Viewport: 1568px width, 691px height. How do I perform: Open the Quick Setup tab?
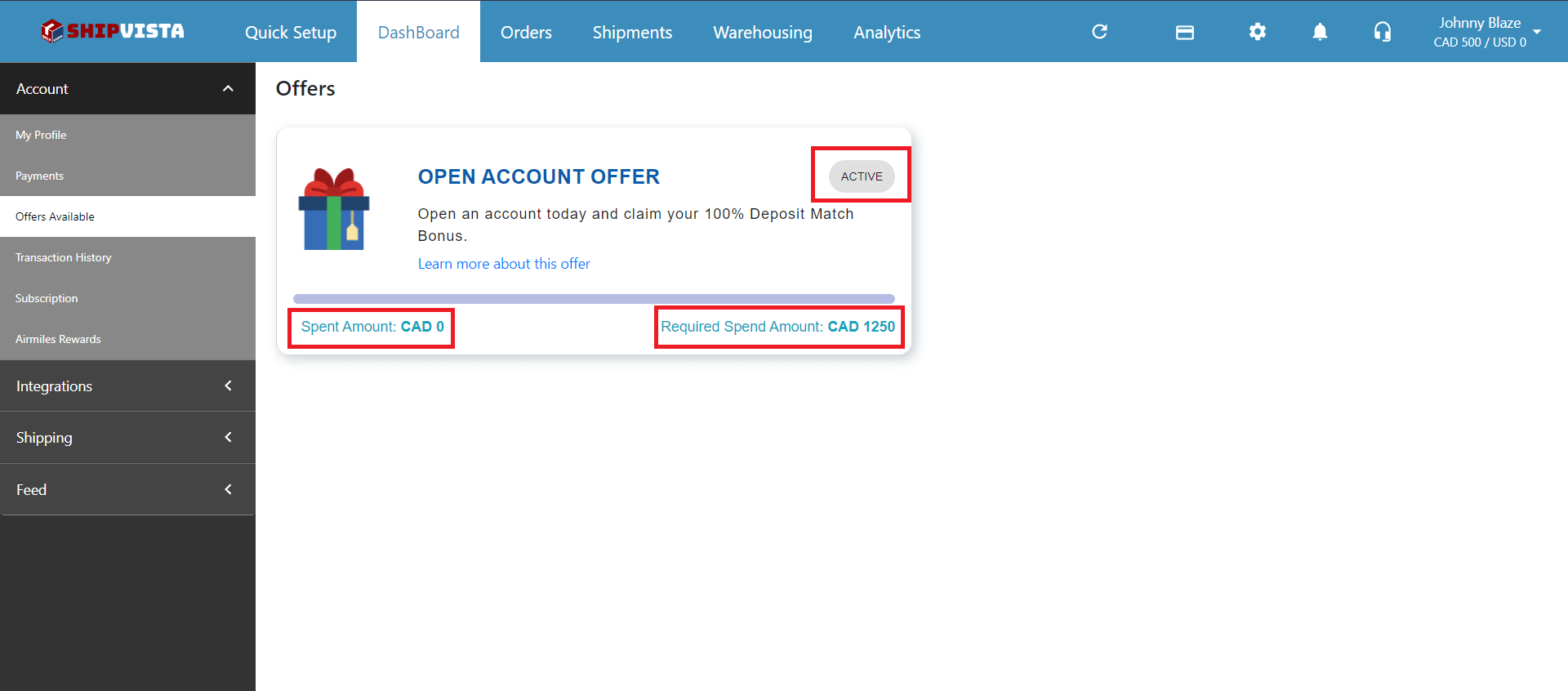(x=291, y=32)
